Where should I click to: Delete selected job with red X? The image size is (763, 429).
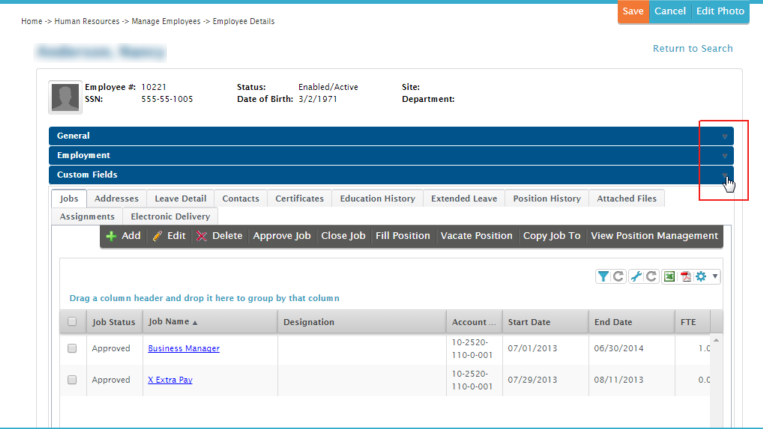pyautogui.click(x=219, y=236)
